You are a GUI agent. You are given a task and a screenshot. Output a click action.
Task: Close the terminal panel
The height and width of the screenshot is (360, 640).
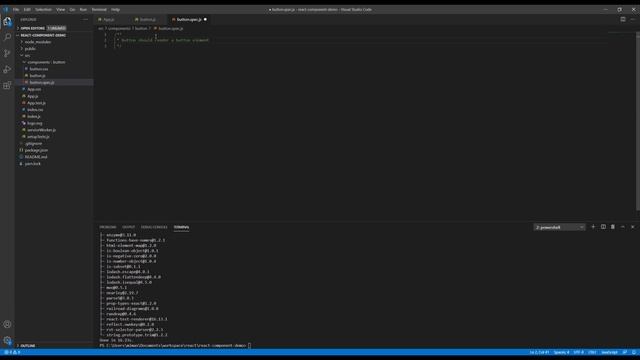click(x=633, y=227)
